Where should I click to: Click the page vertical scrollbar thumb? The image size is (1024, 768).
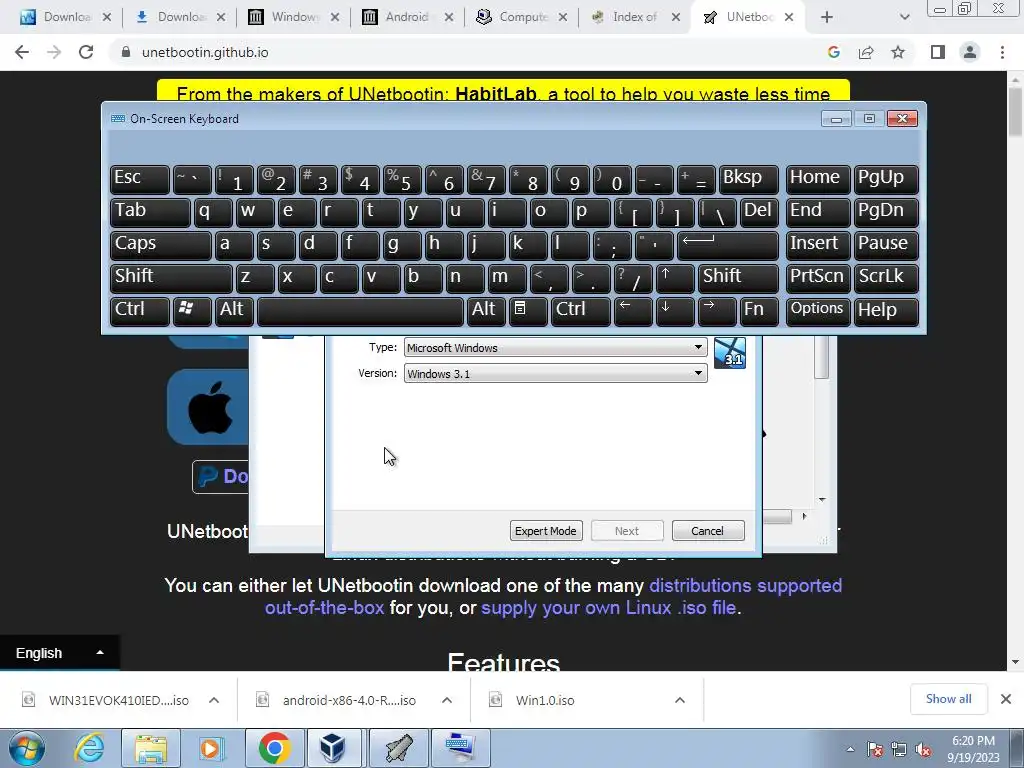coord(1016,112)
